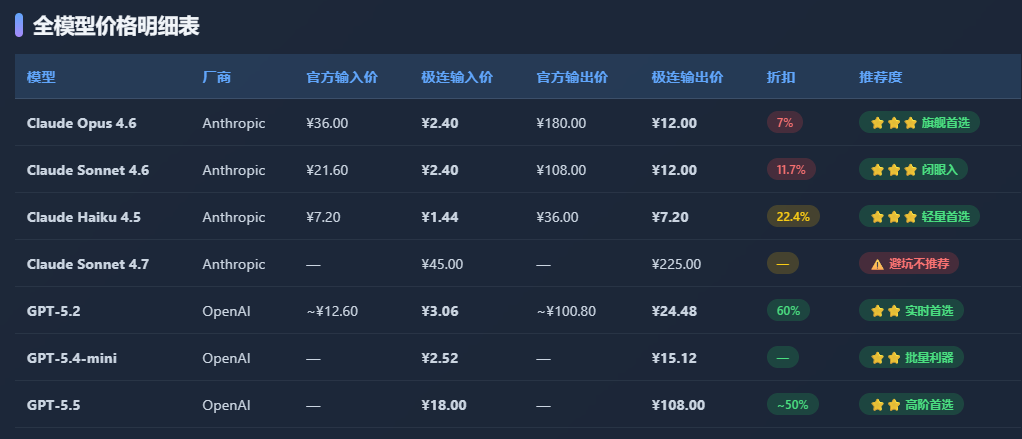
Task: Click the 轻量首选 star badge
Action: click(919, 216)
